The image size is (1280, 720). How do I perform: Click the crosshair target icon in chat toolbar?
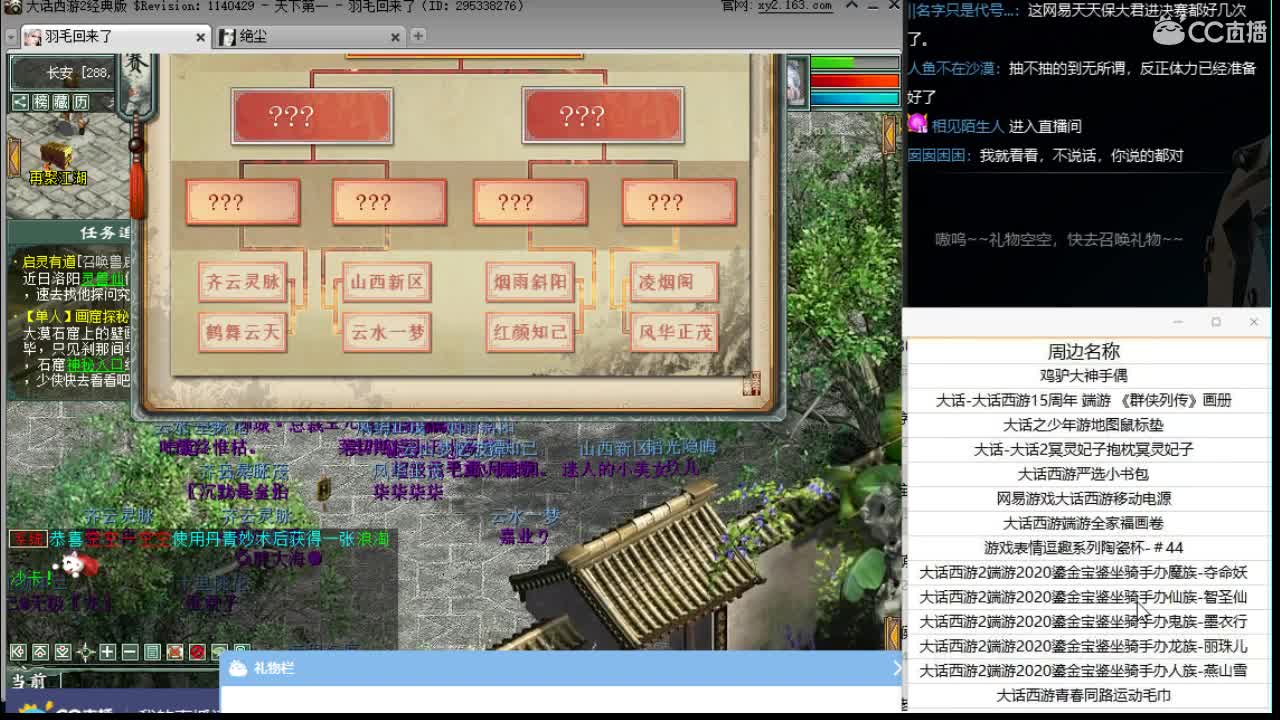coord(85,652)
